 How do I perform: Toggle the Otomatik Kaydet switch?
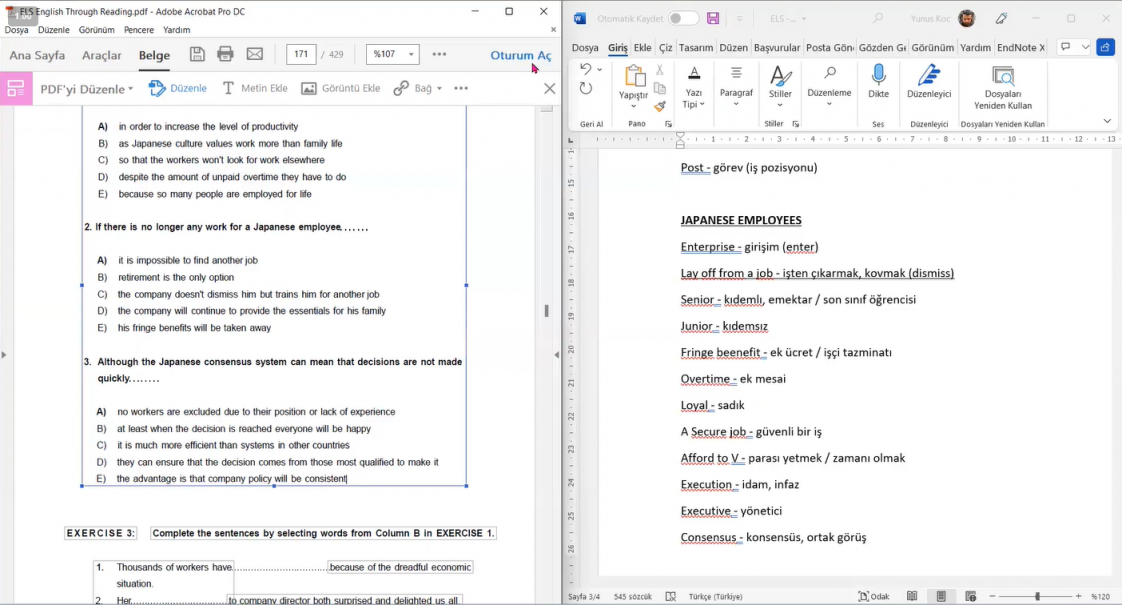click(683, 19)
